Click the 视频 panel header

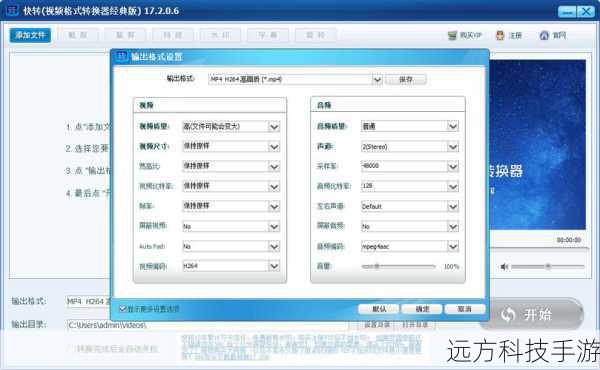click(x=210, y=105)
